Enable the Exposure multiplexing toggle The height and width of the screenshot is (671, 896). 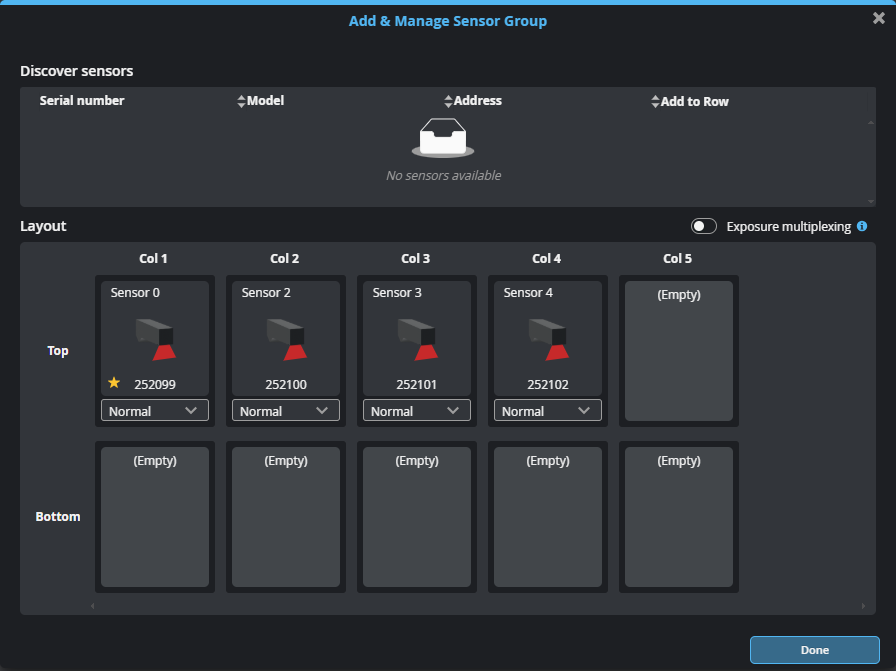point(704,227)
